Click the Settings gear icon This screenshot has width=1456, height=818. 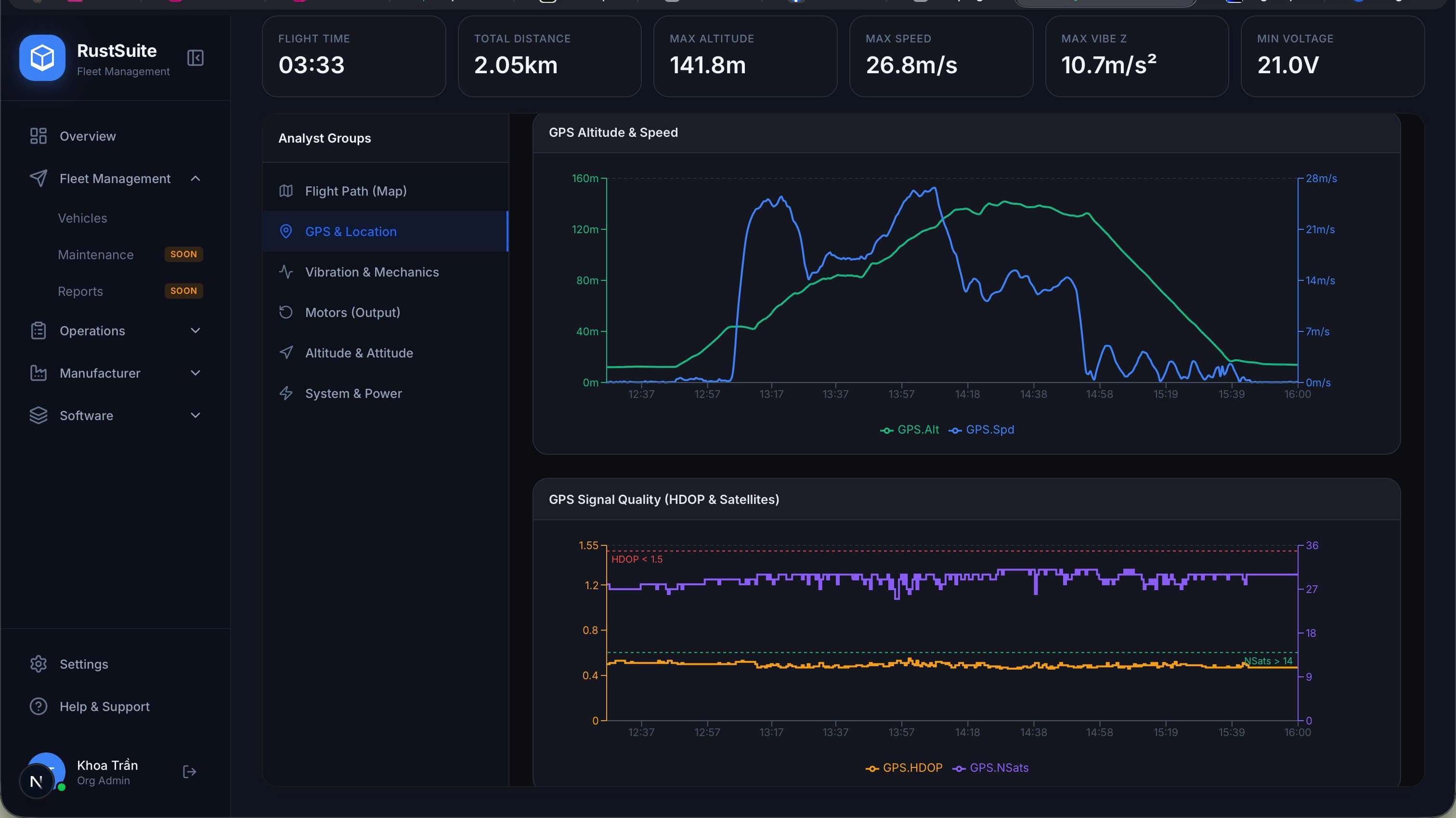click(x=39, y=663)
